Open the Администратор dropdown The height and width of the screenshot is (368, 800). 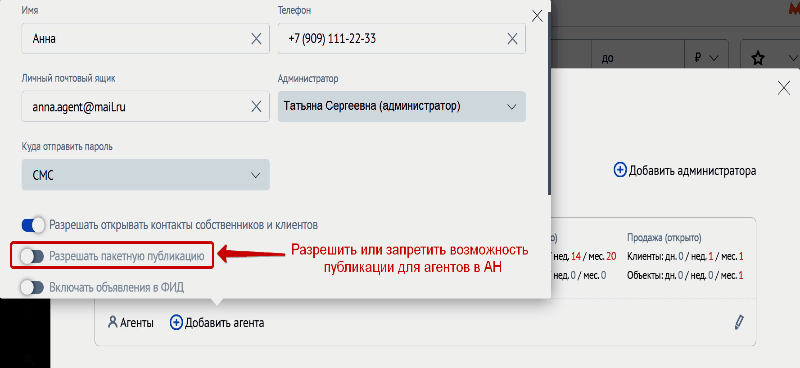402,106
